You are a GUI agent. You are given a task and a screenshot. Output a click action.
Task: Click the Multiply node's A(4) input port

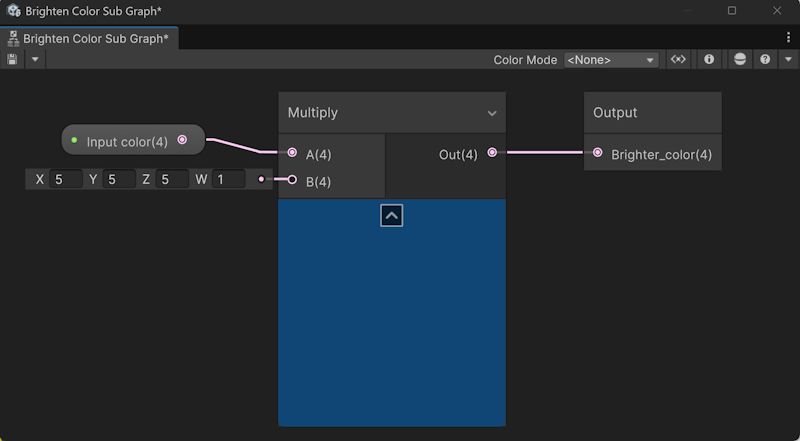tap(292, 153)
